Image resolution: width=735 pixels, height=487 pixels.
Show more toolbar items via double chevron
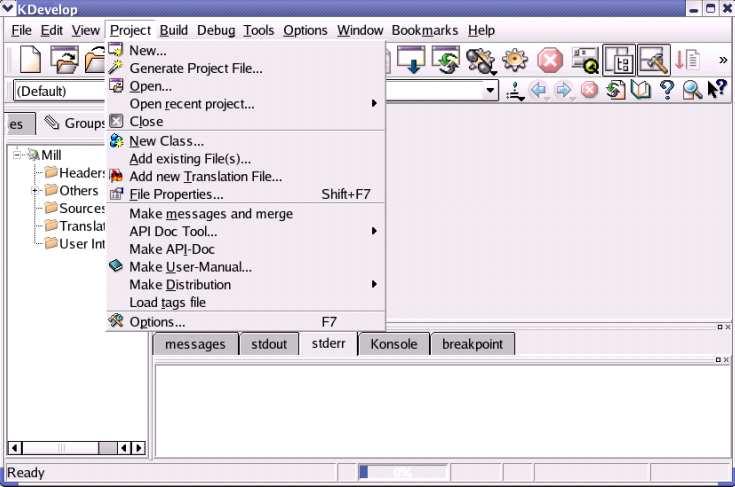tap(723, 60)
